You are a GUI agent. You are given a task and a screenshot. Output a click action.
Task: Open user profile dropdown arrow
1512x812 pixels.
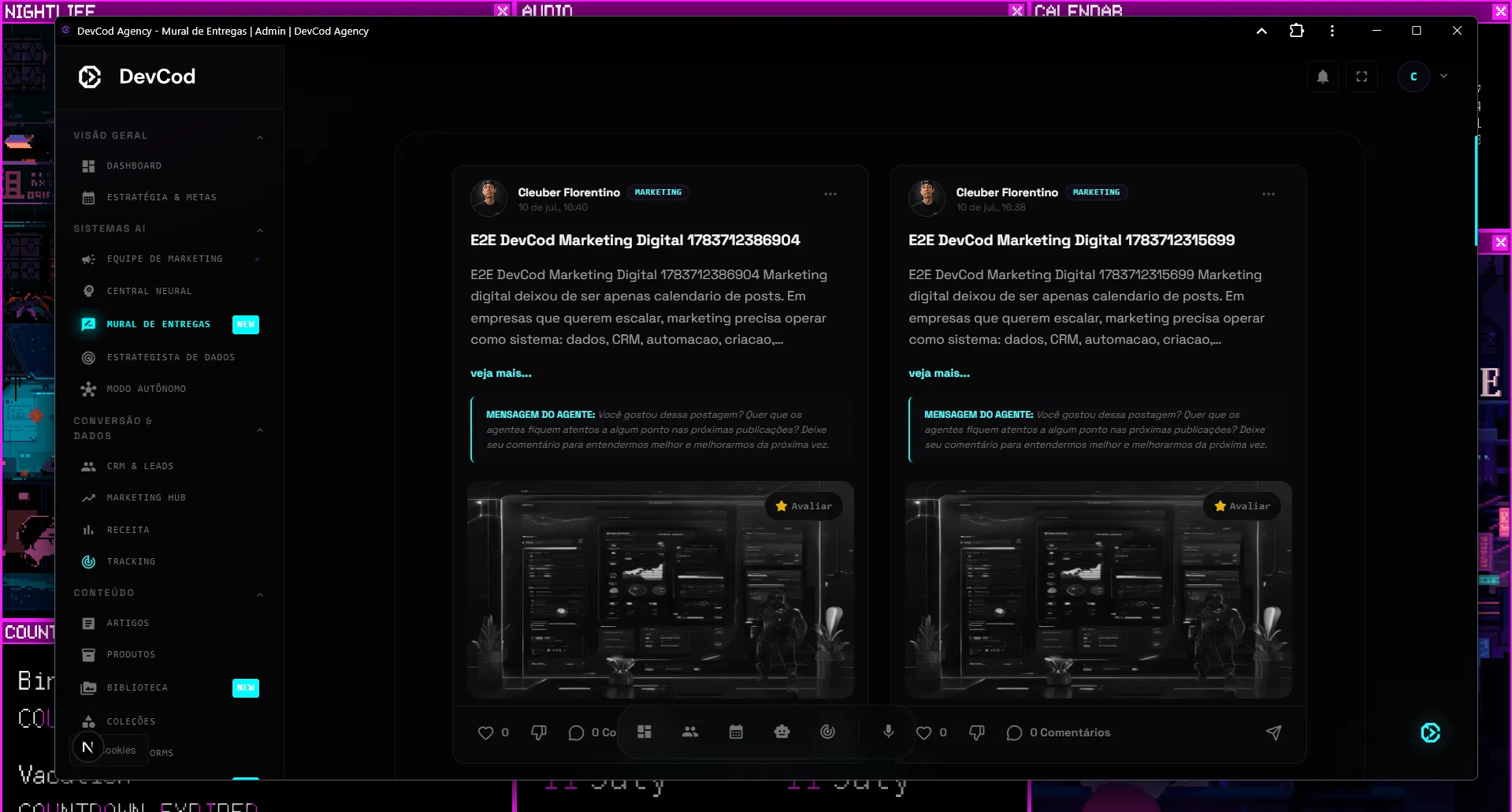coord(1443,76)
